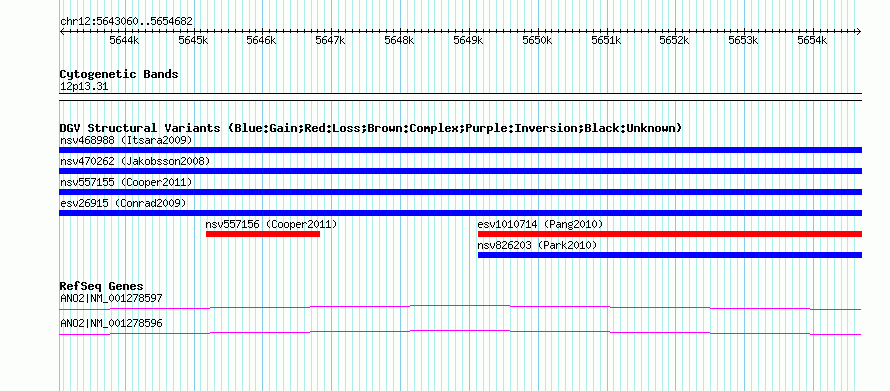Select the red esv1010714 (Pang2010) bar

670,234
